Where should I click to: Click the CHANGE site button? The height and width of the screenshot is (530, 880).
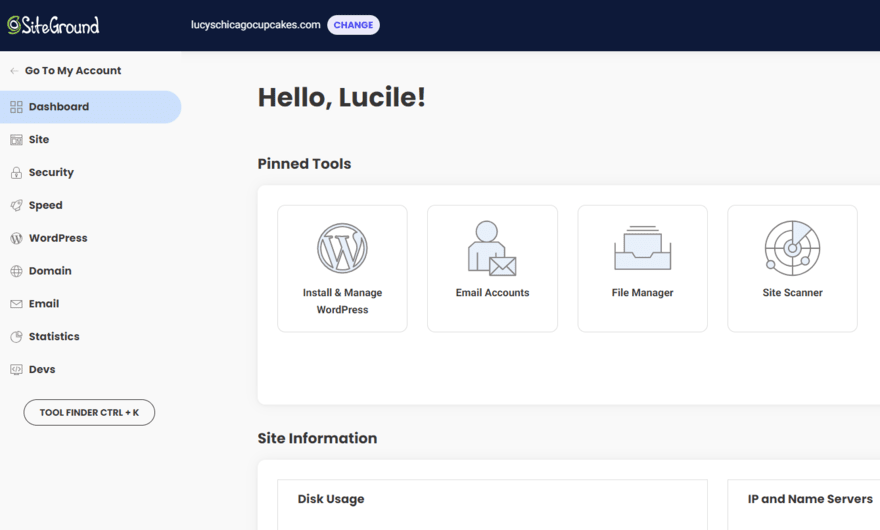click(x=353, y=25)
